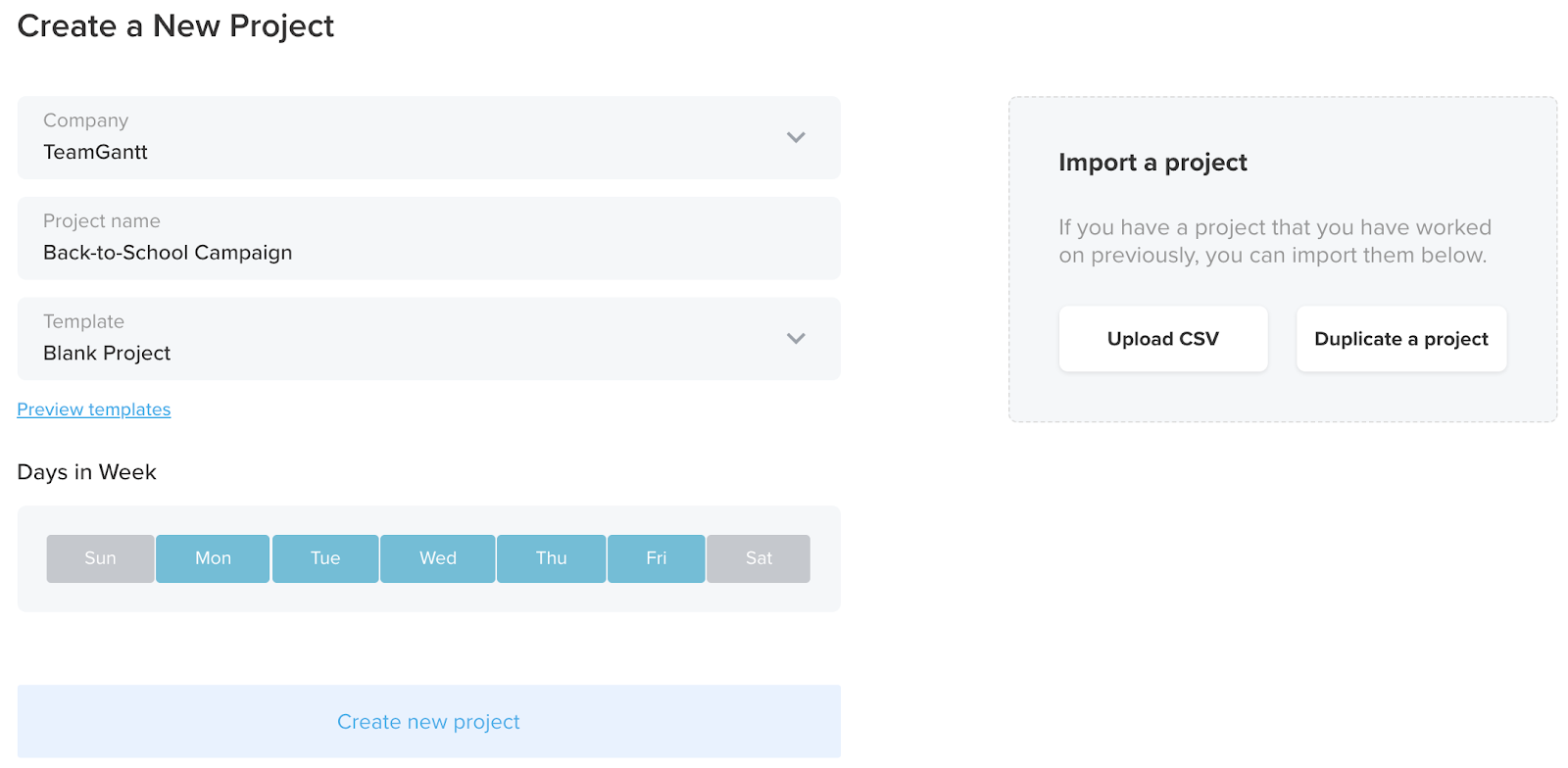Click the Create a New Project title
This screenshot has width=1568, height=768.
click(175, 26)
